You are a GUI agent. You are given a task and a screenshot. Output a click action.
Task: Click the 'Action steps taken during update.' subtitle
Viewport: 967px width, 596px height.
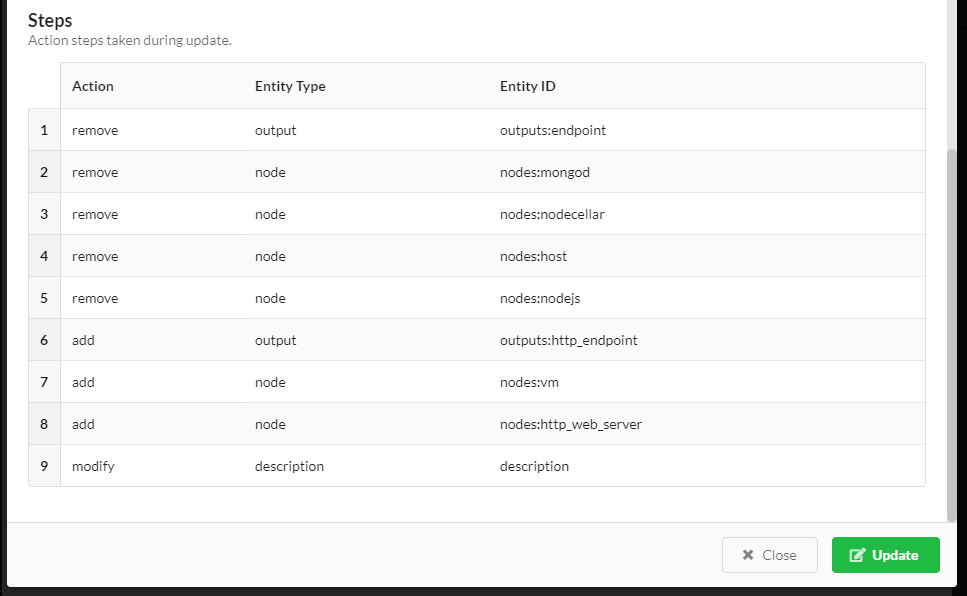[130, 40]
